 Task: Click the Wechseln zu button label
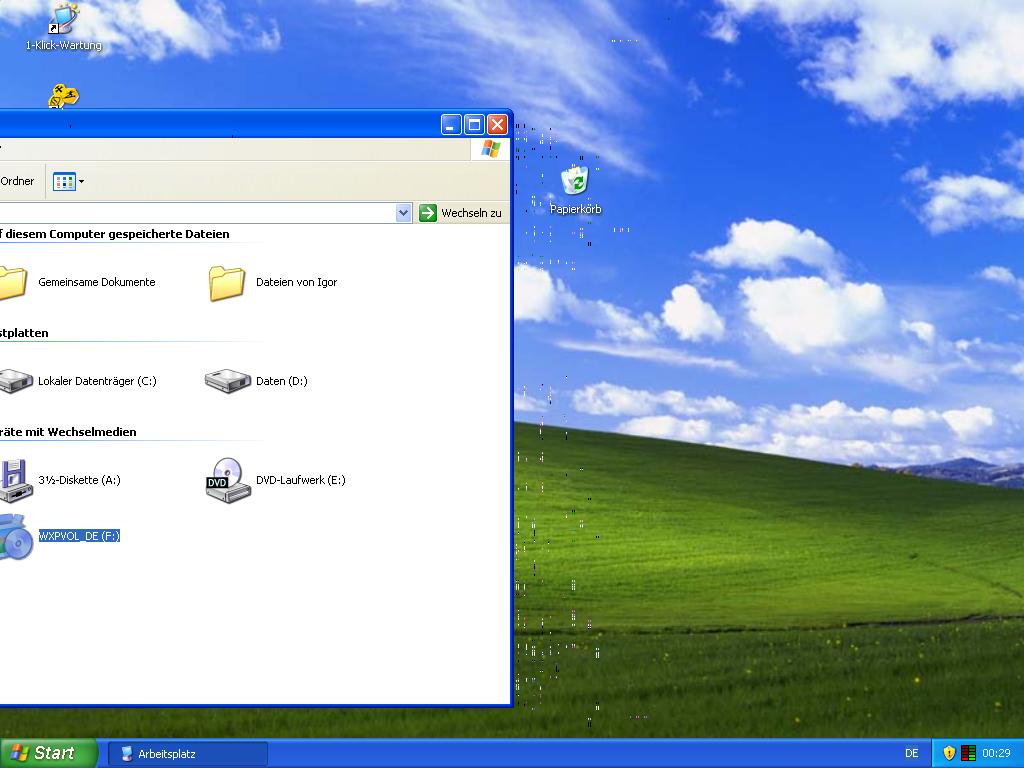tap(471, 214)
